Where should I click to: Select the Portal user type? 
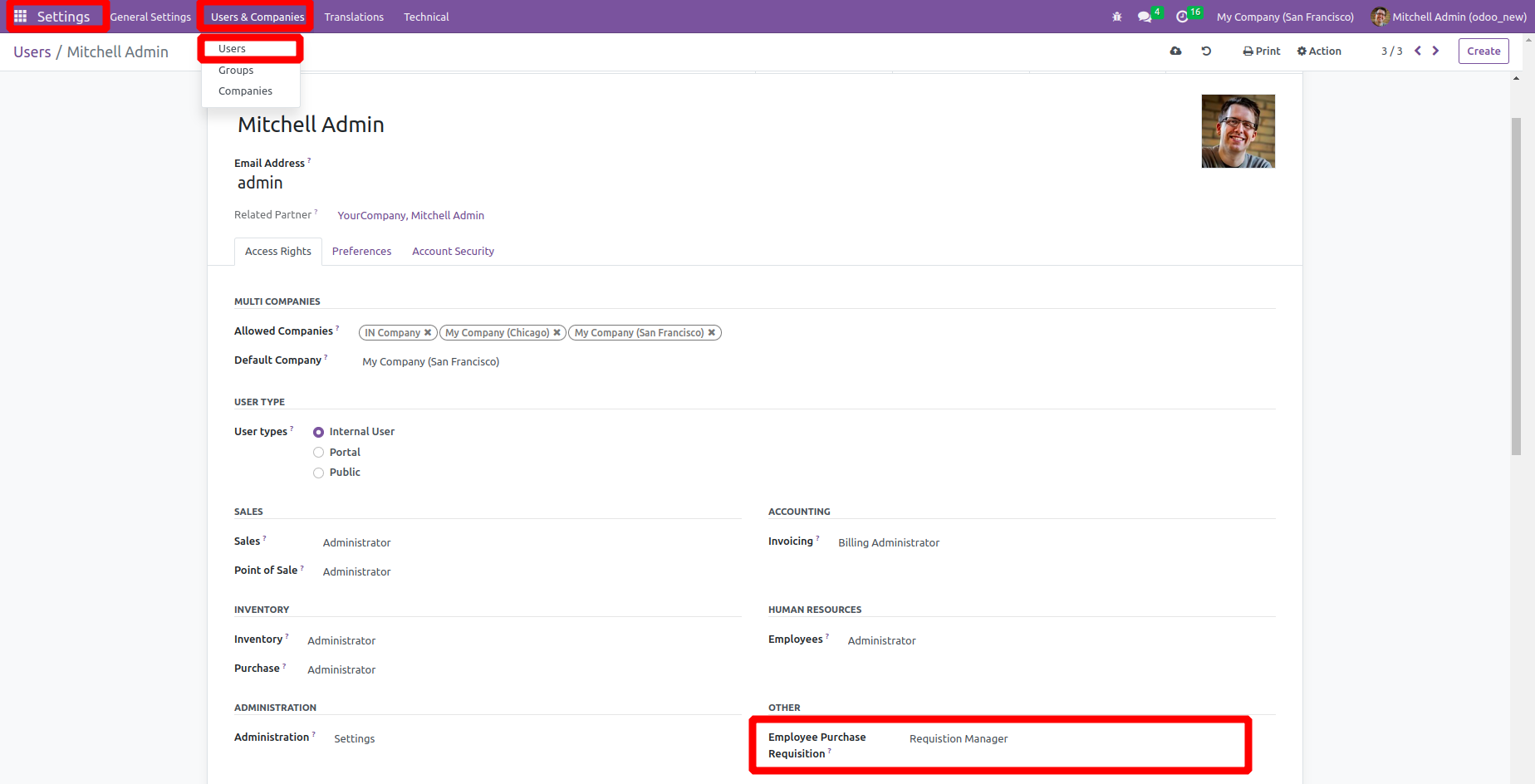[318, 453]
